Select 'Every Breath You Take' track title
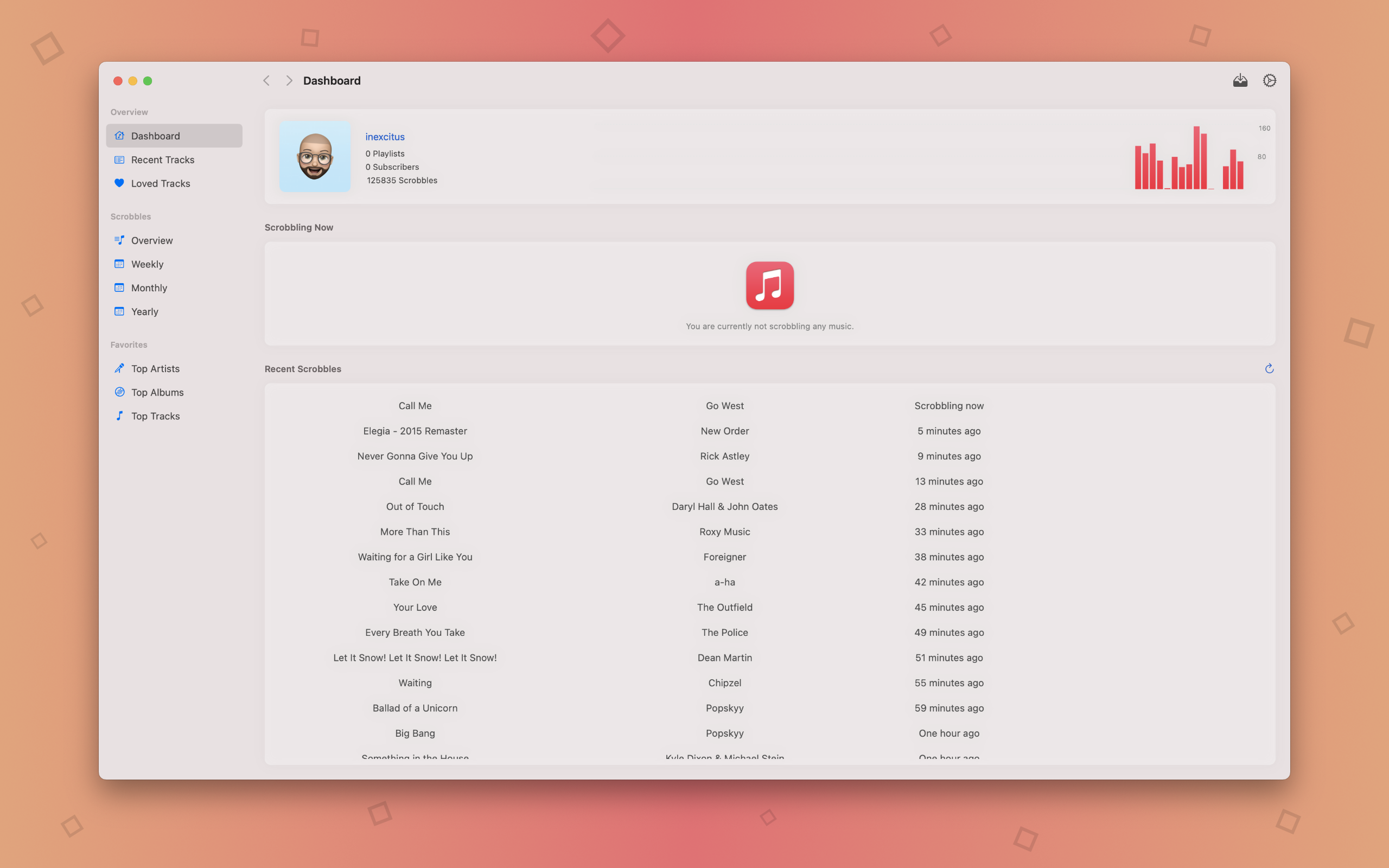Screen dimensions: 1389x868 [x=415, y=633]
